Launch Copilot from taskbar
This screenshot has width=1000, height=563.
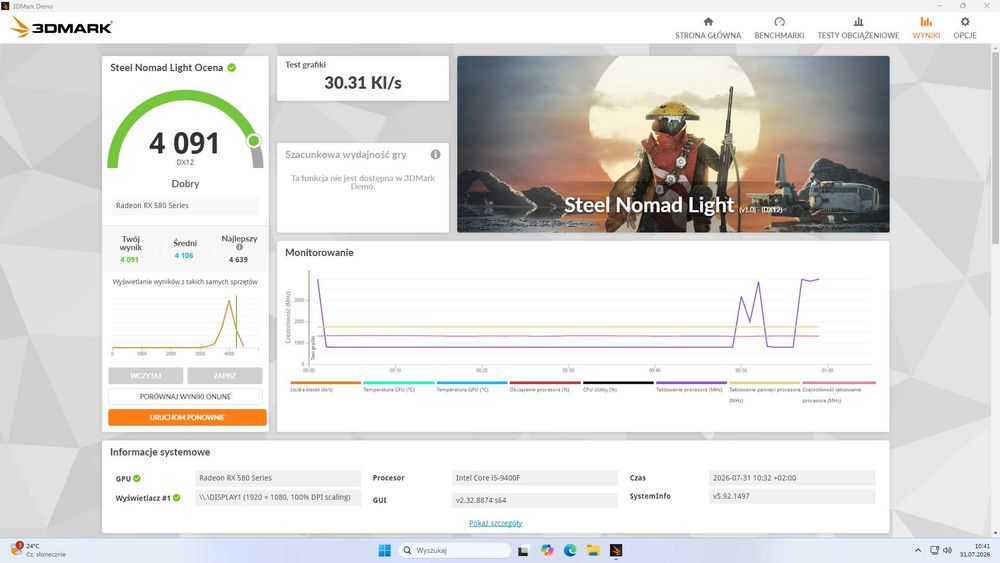(547, 550)
